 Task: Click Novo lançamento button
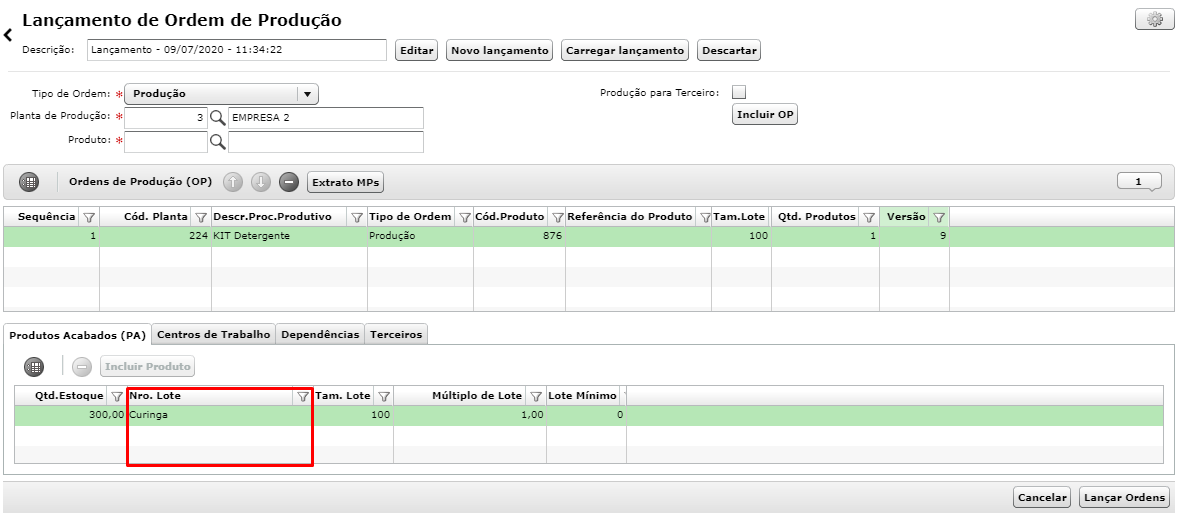(x=500, y=50)
